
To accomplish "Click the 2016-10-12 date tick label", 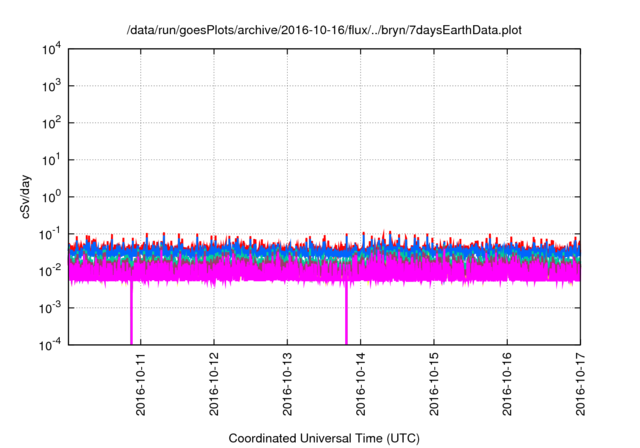I will pyautogui.click(x=214, y=384).
